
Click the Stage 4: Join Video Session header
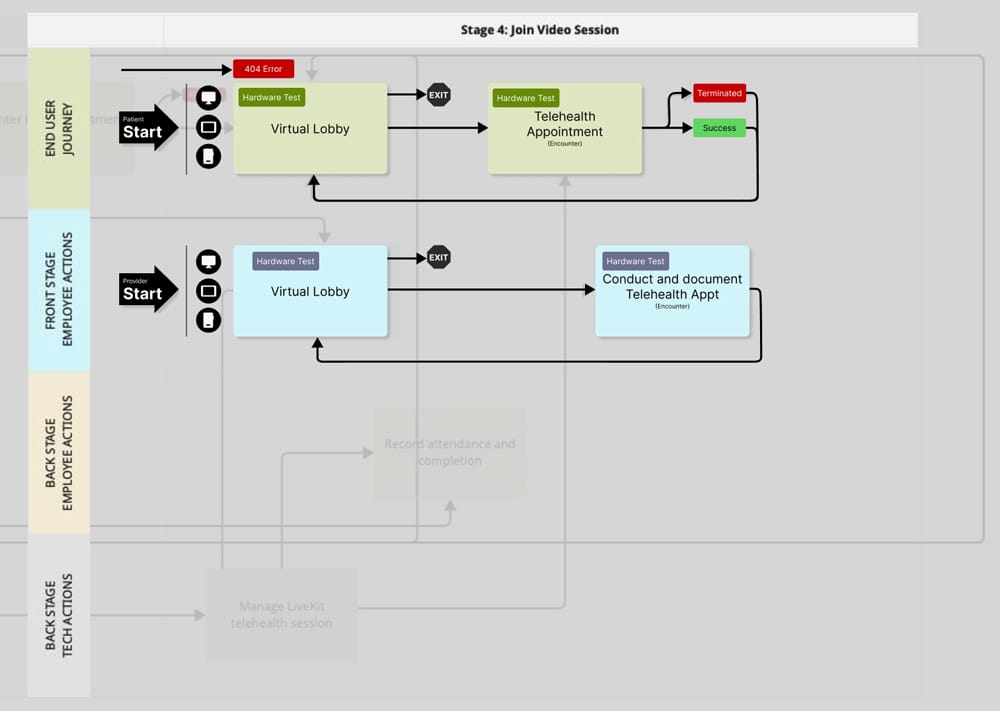[x=540, y=30]
